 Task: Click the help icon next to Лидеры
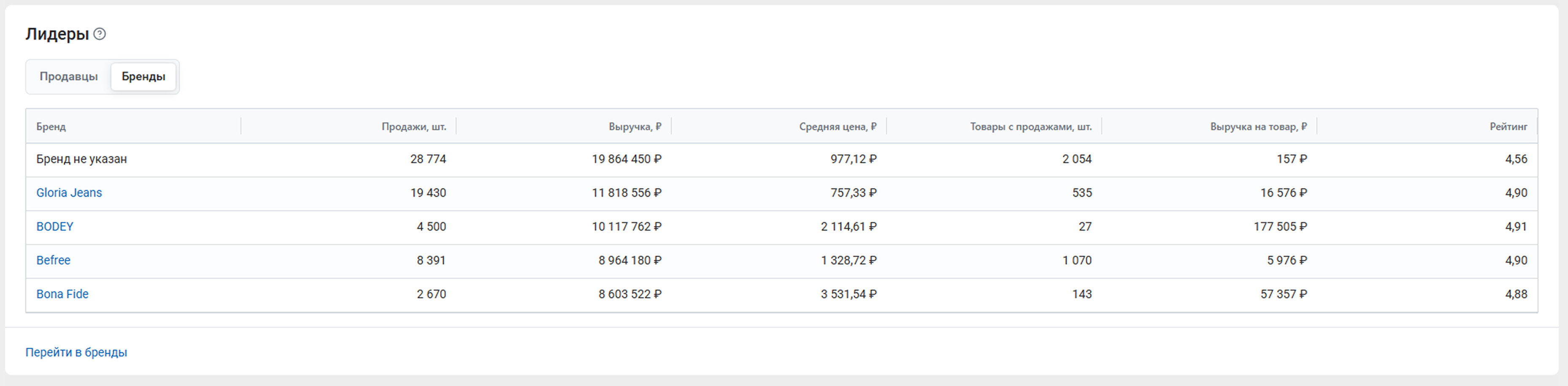(x=100, y=34)
